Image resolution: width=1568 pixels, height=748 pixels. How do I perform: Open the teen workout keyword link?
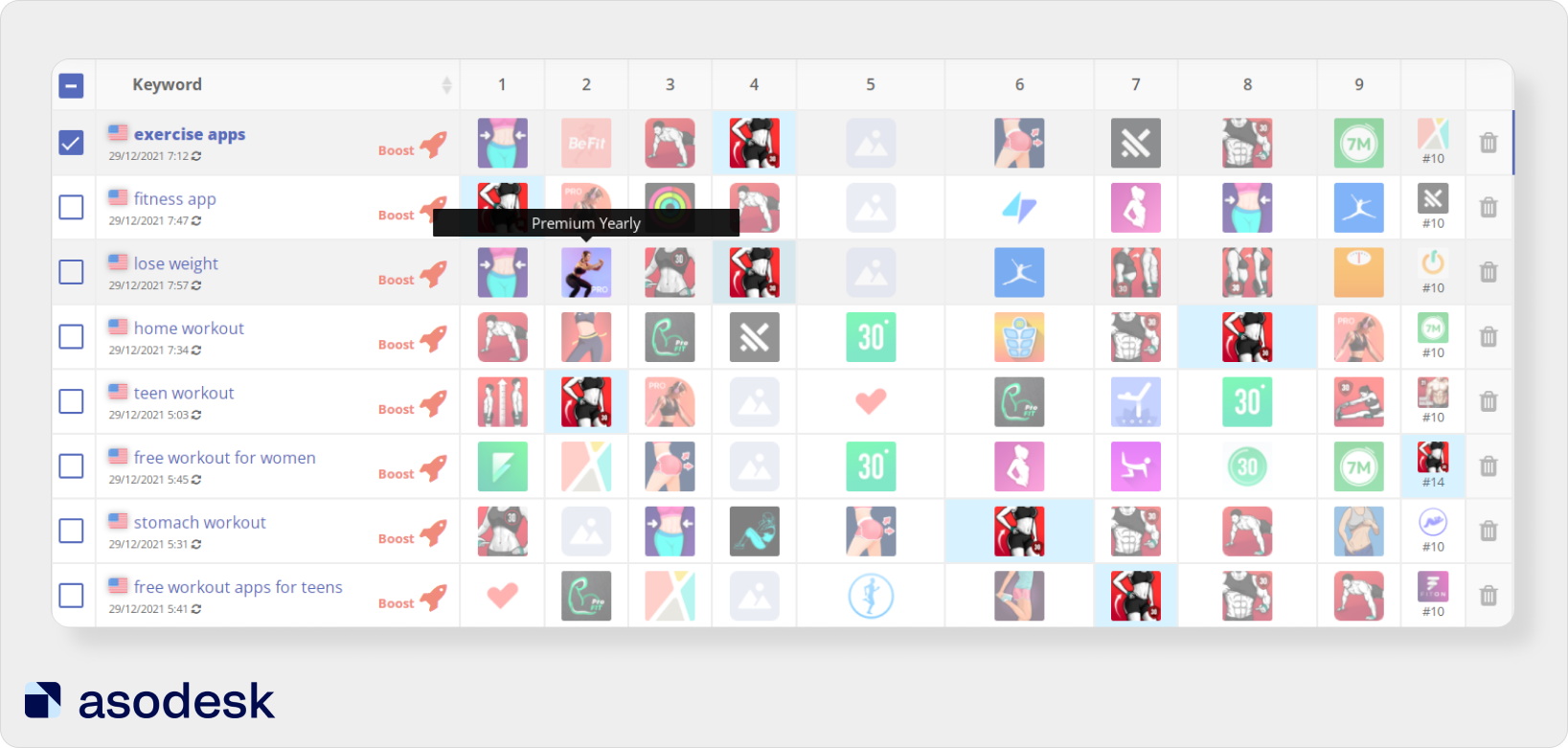184,393
